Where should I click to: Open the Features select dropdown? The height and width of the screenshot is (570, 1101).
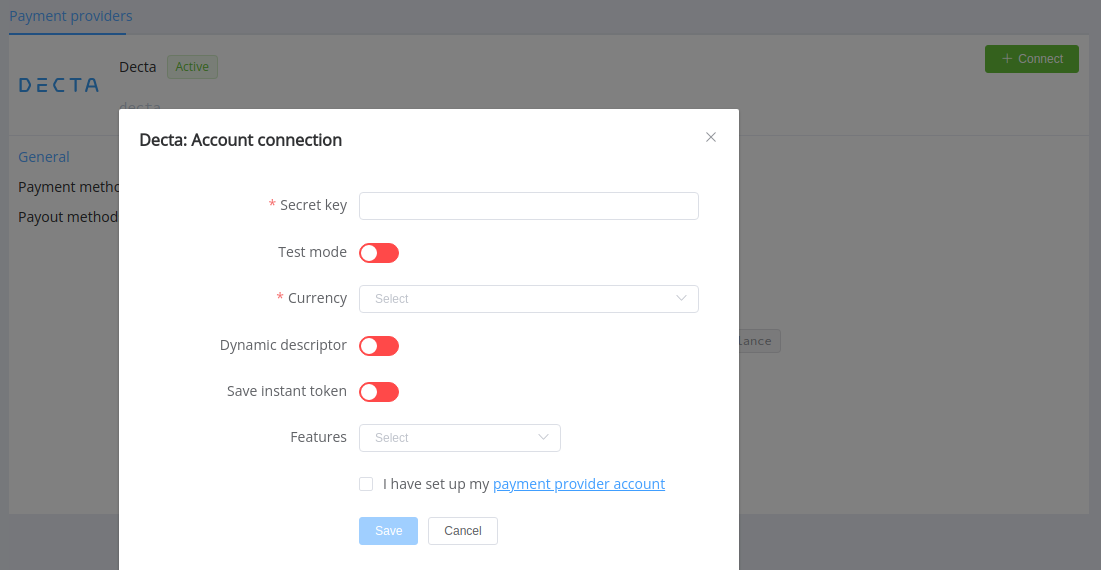coord(460,437)
